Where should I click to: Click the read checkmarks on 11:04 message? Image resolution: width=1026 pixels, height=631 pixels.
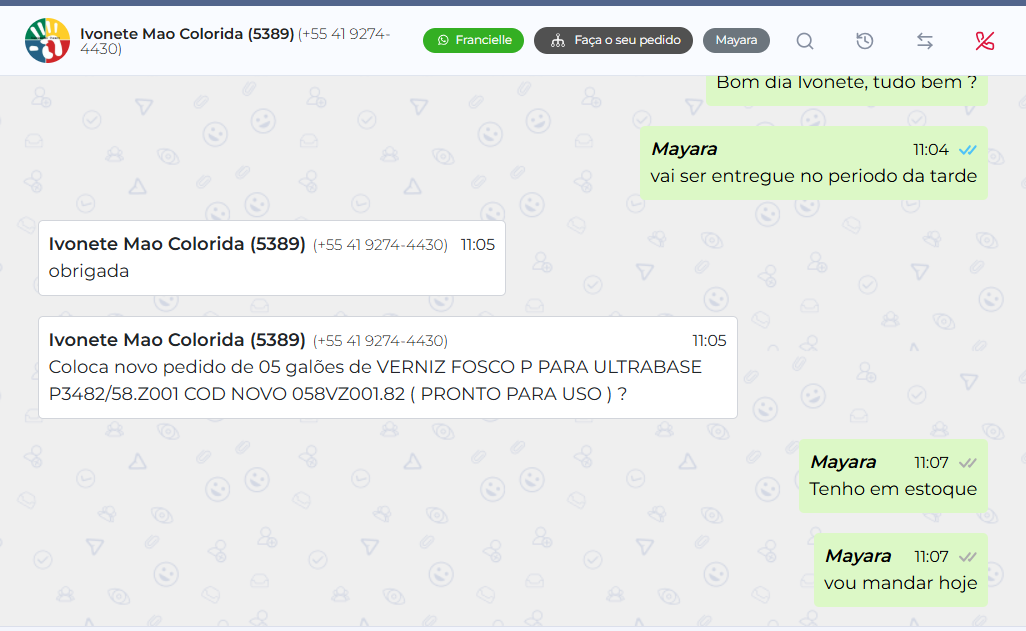pos(968,150)
